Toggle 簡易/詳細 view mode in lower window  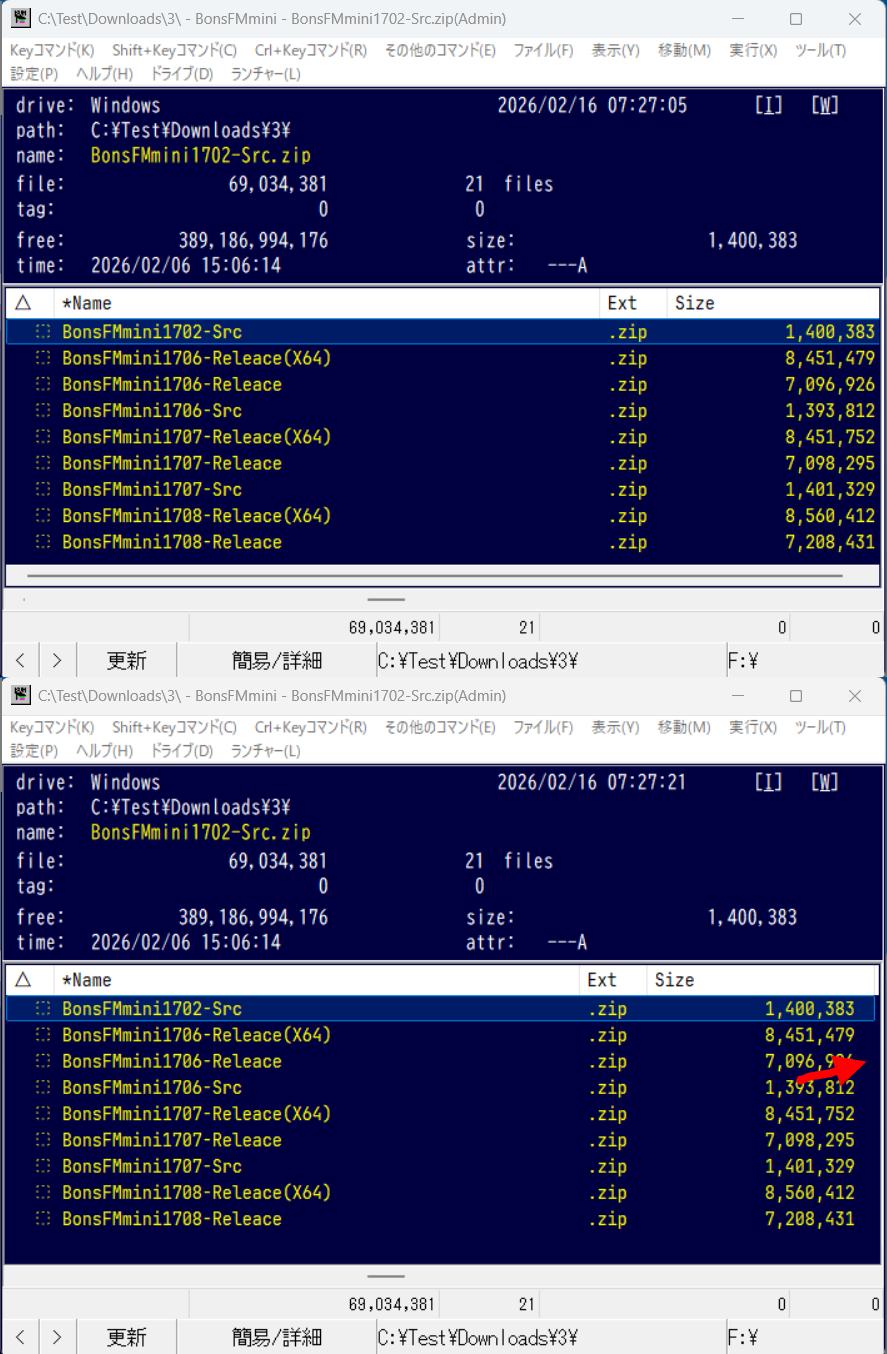(276, 1337)
